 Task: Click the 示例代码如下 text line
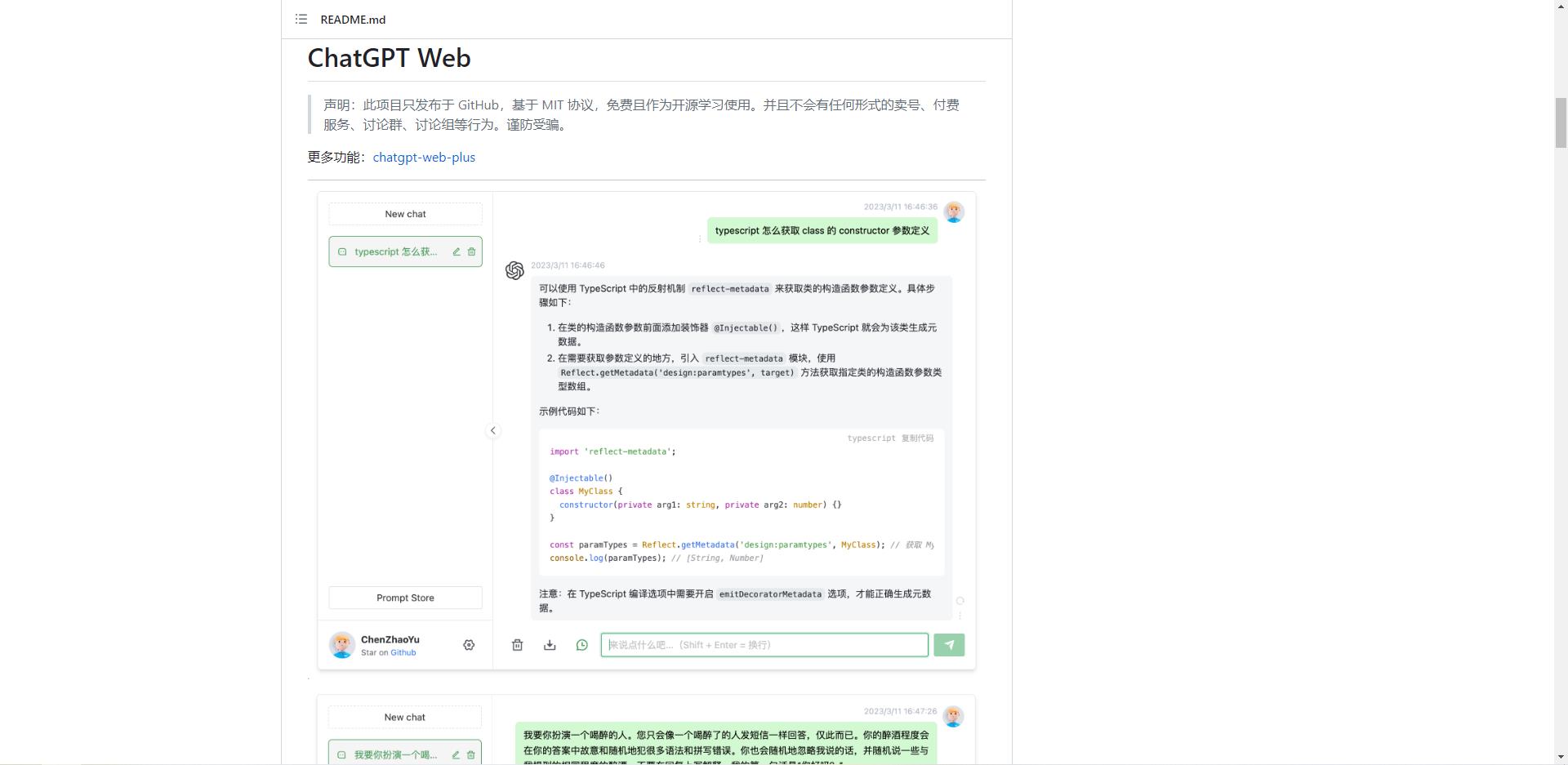click(569, 411)
